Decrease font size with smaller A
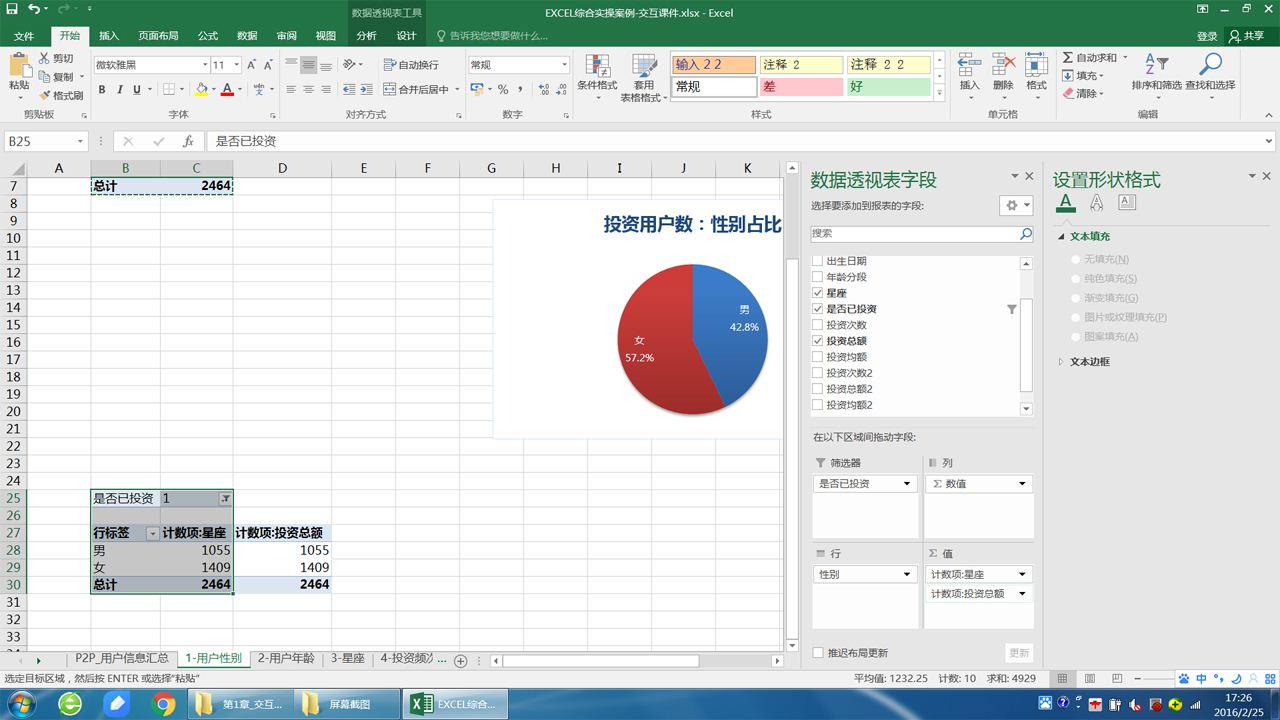Viewport: 1280px width, 720px height. pos(268,65)
